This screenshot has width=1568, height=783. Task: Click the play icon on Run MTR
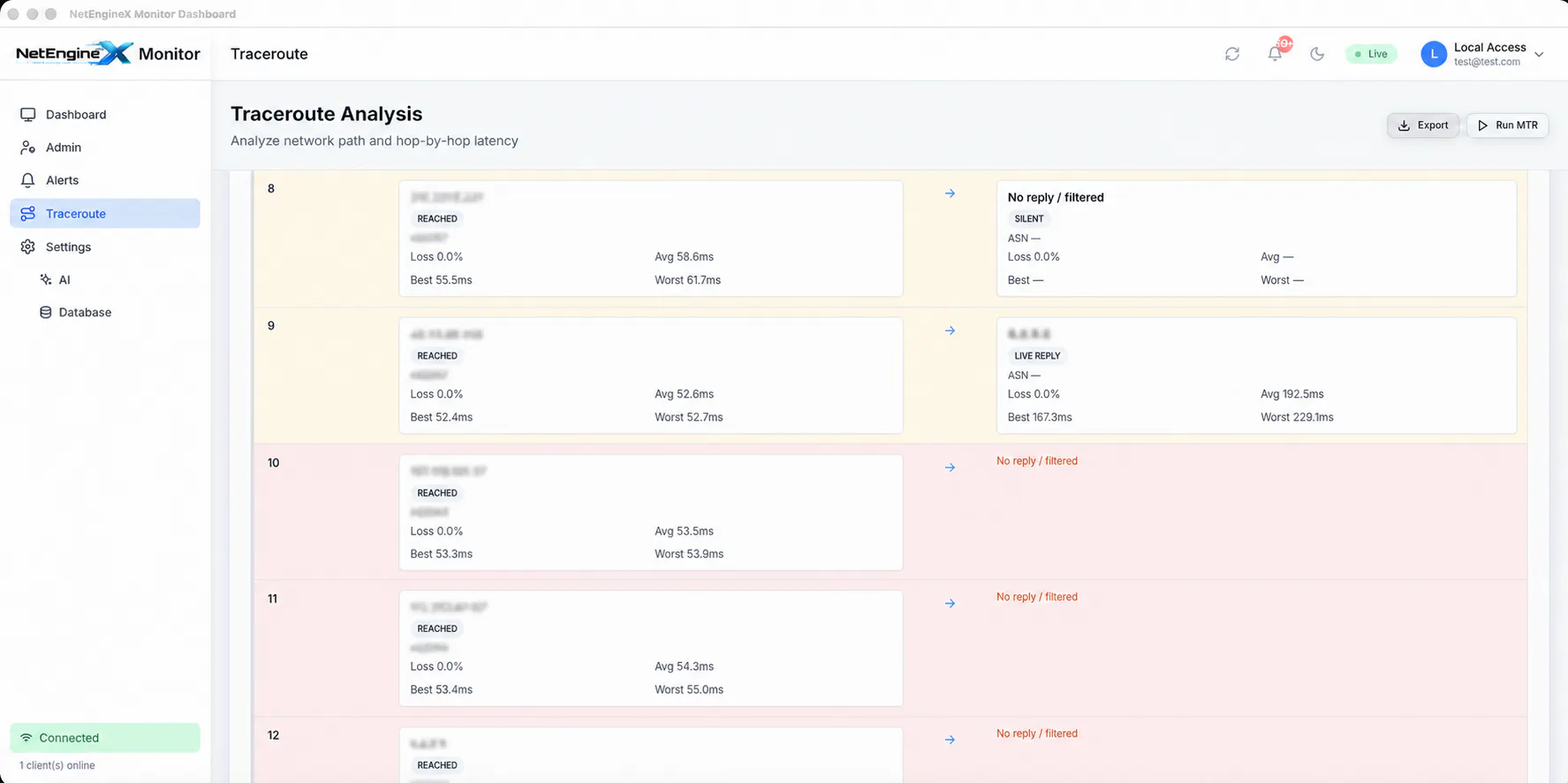(x=1483, y=125)
